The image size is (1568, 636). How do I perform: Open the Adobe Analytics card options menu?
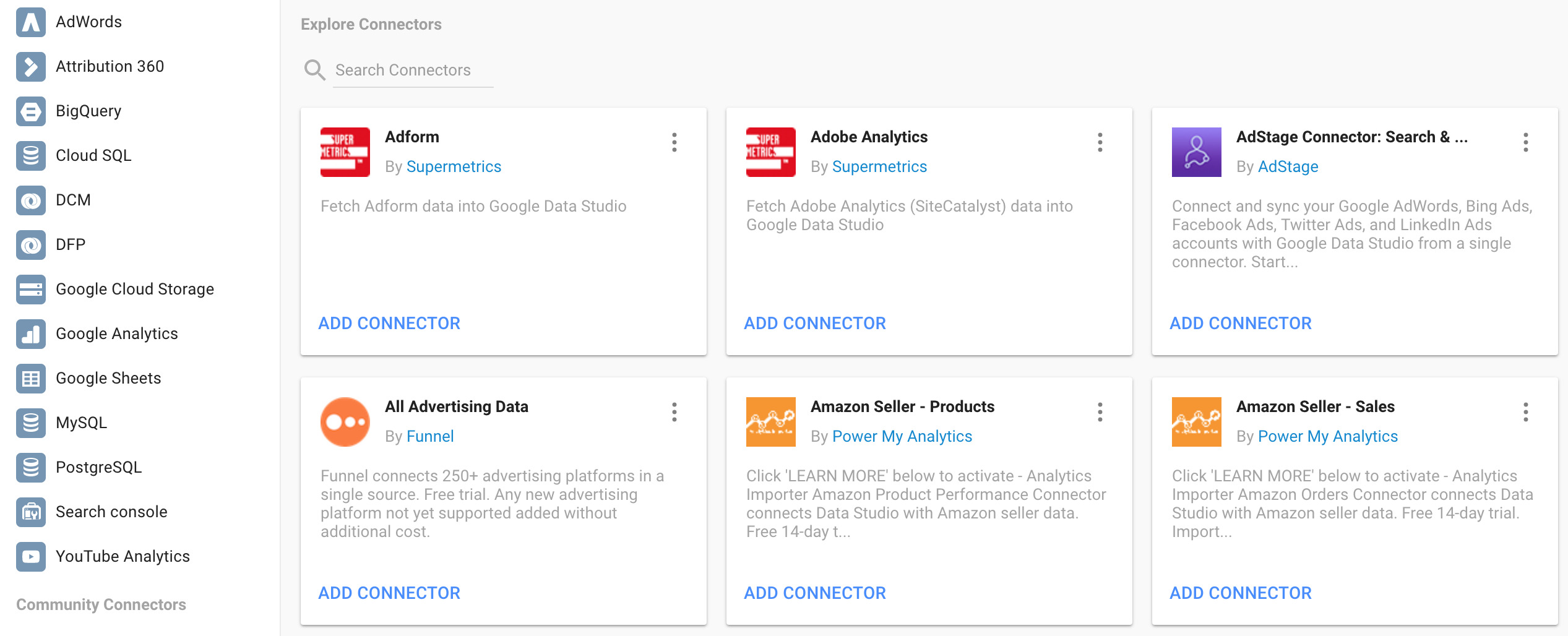(x=1100, y=142)
